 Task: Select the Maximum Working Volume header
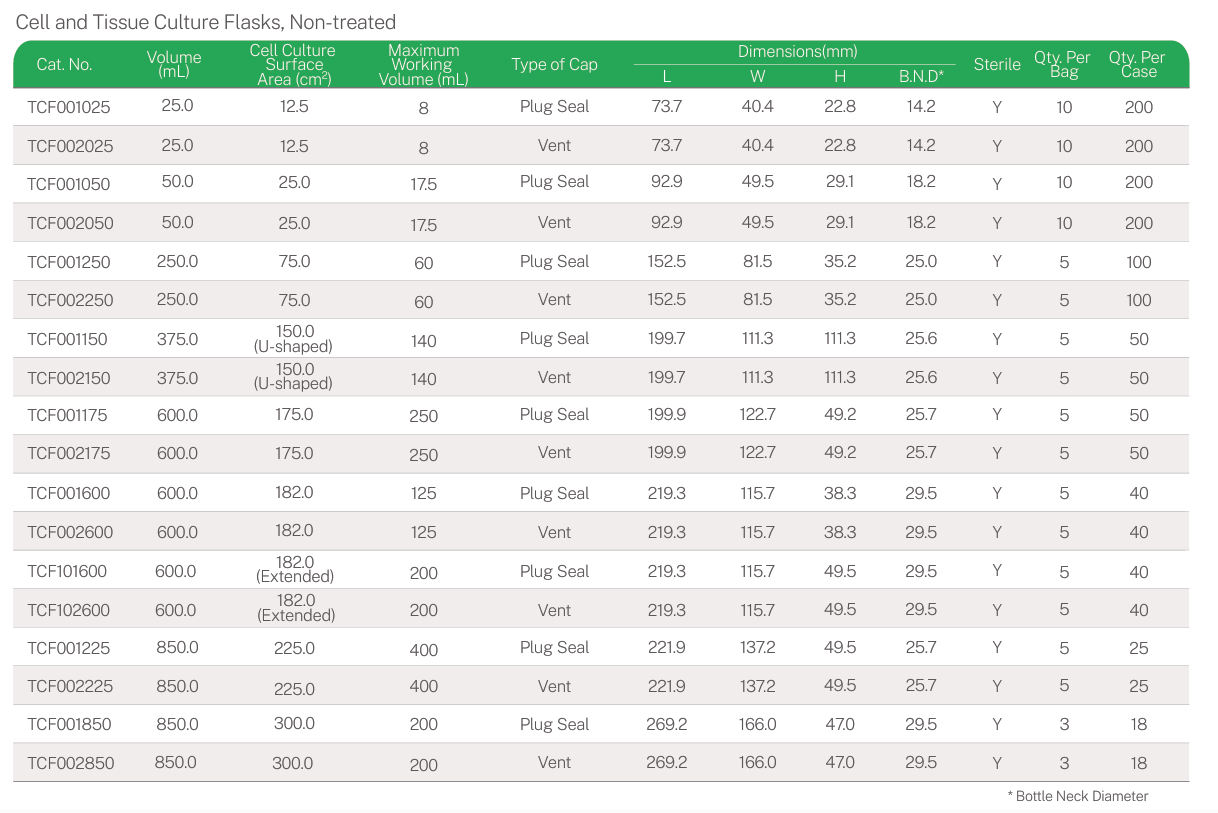pyautogui.click(x=423, y=65)
